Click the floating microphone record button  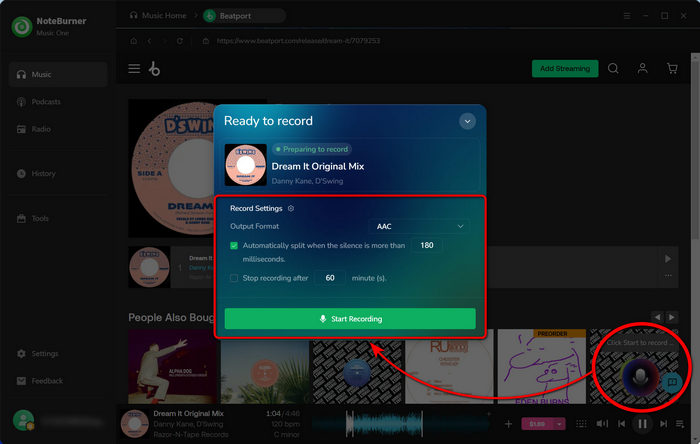pos(640,376)
